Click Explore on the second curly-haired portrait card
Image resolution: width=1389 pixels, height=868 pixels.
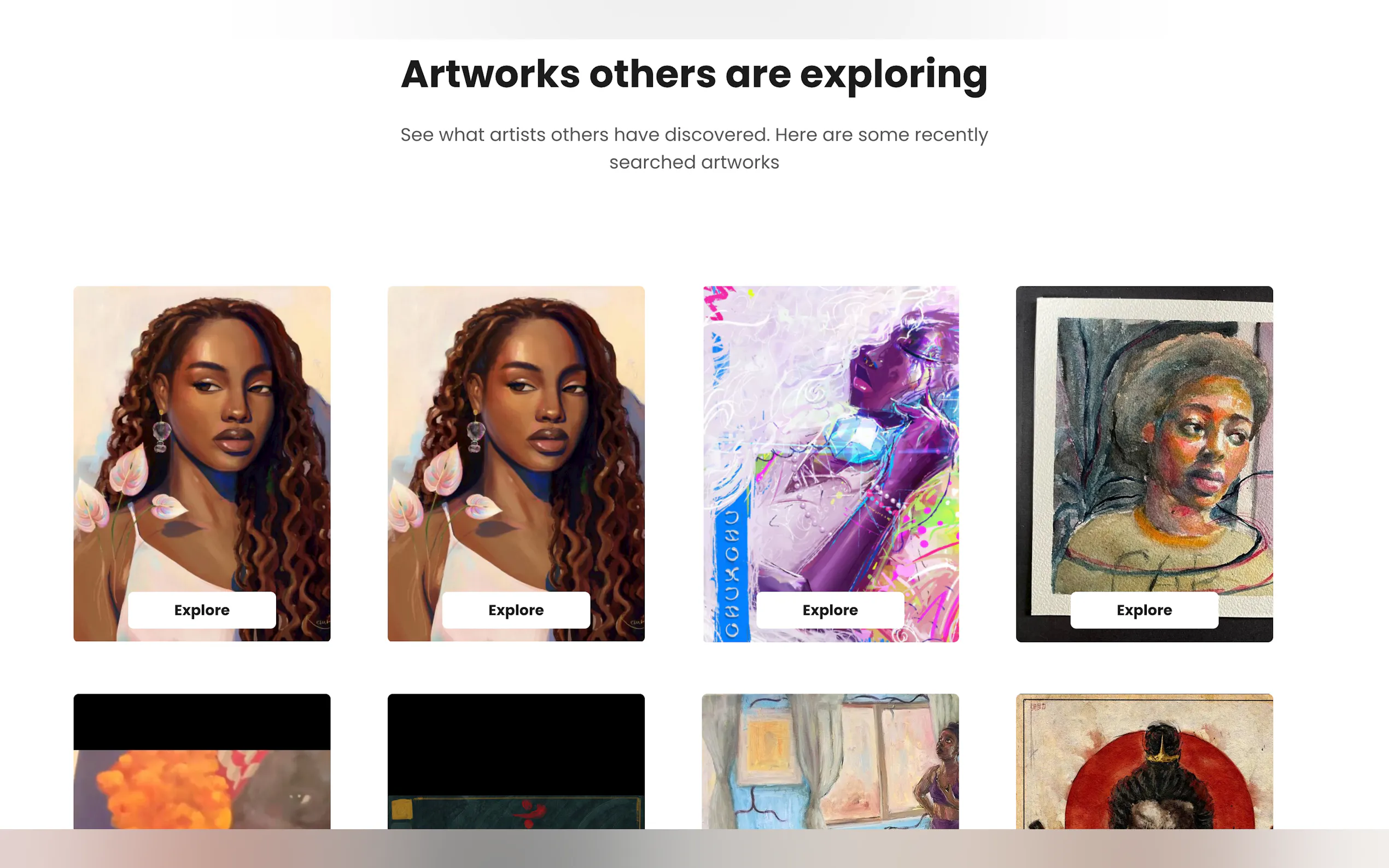click(x=516, y=609)
